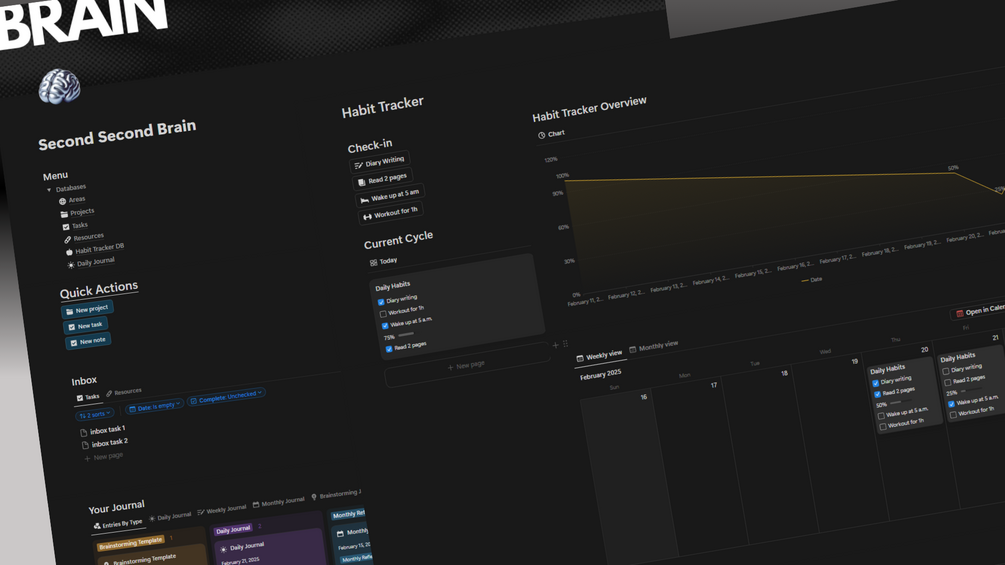The width and height of the screenshot is (1005, 565).
Task: Click the 50% data point label on chart
Action: click(x=953, y=168)
